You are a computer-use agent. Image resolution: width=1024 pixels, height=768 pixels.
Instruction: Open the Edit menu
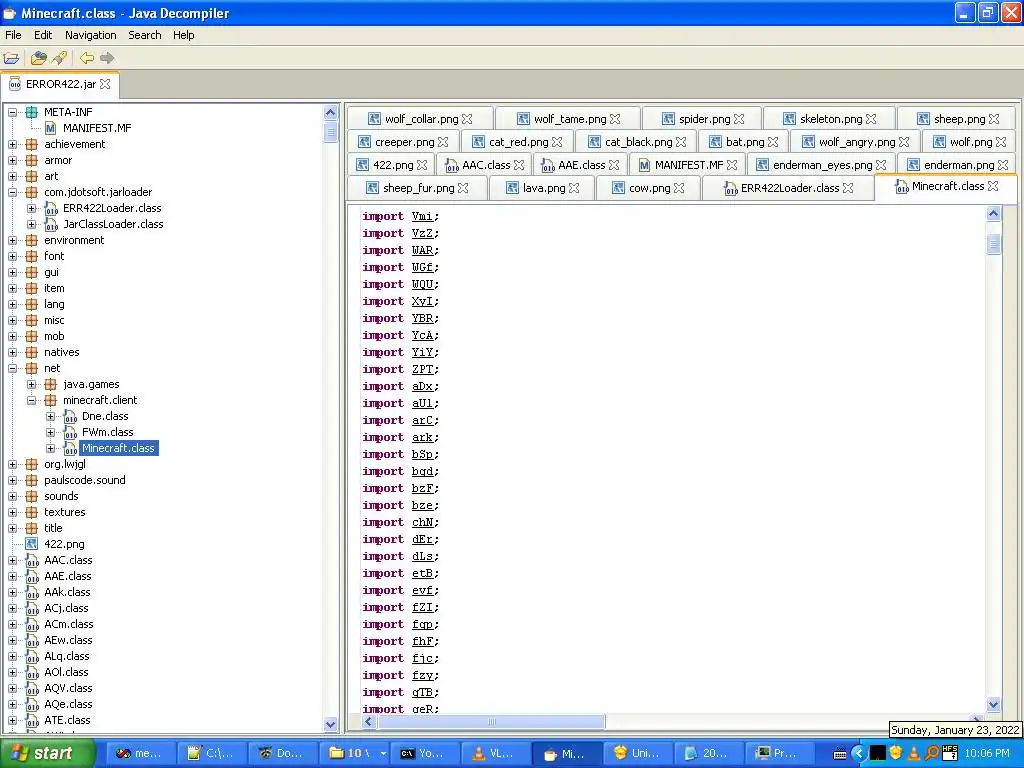[x=43, y=35]
